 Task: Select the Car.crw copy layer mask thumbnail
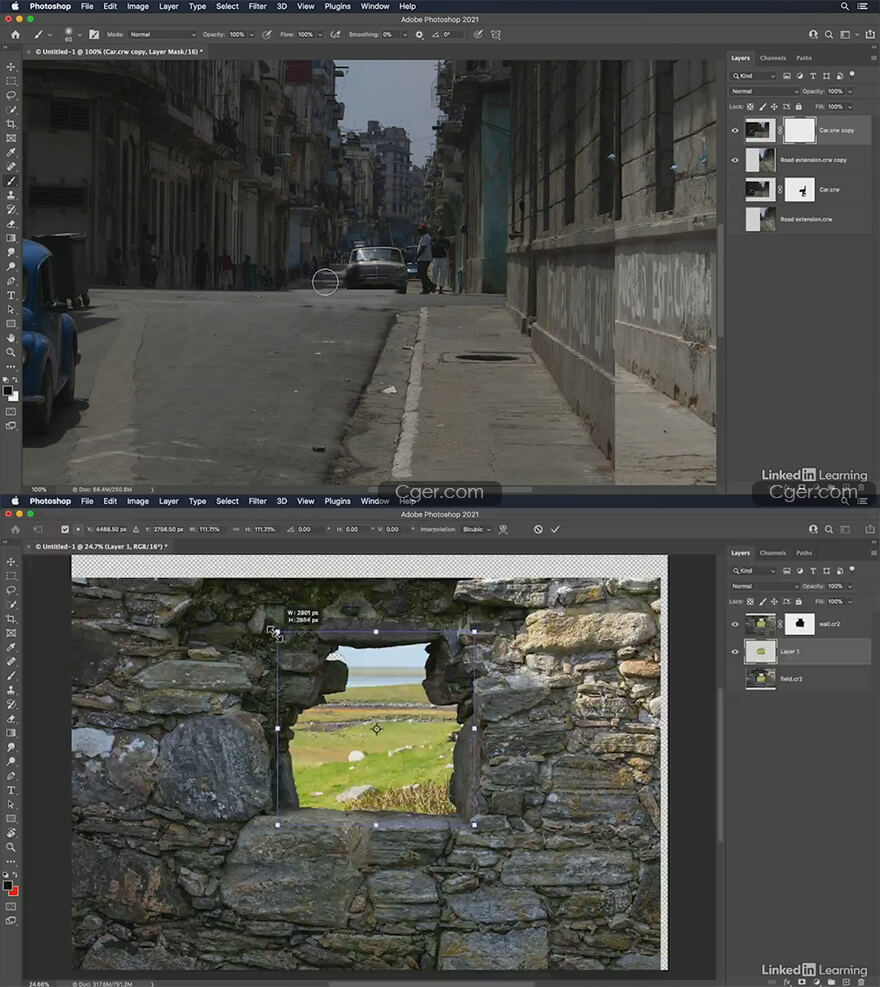[x=799, y=130]
